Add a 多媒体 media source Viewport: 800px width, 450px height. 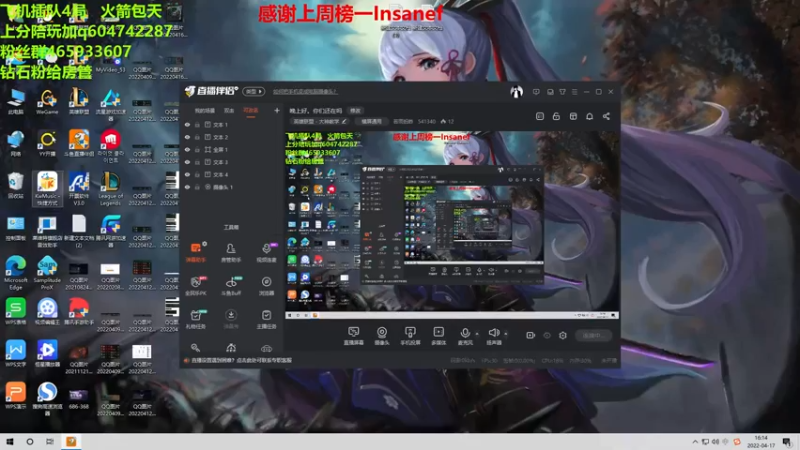[x=438, y=336]
